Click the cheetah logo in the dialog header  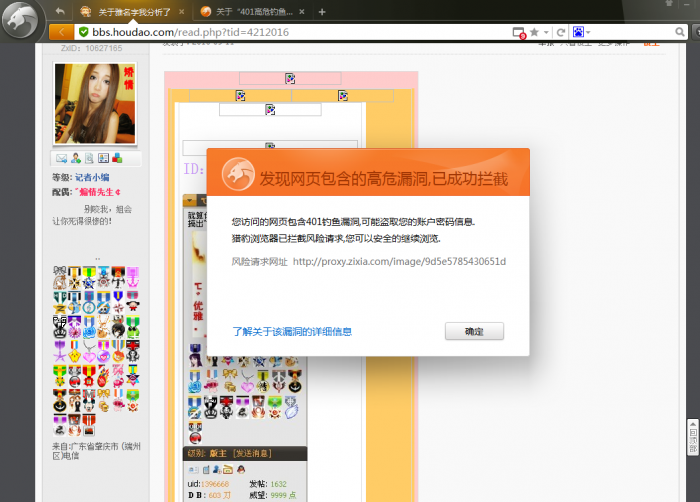tap(238, 174)
